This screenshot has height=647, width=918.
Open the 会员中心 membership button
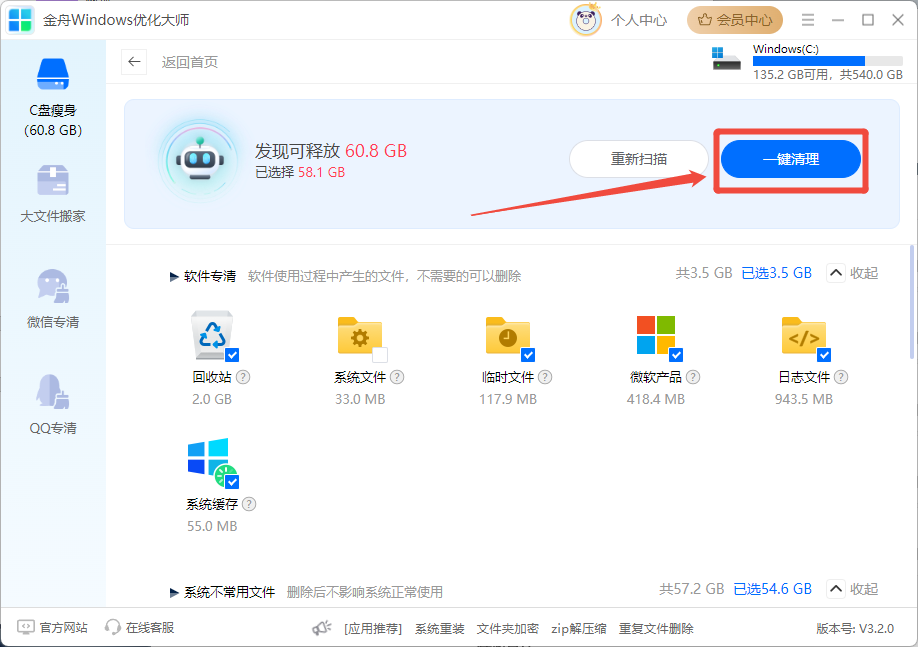tap(735, 20)
